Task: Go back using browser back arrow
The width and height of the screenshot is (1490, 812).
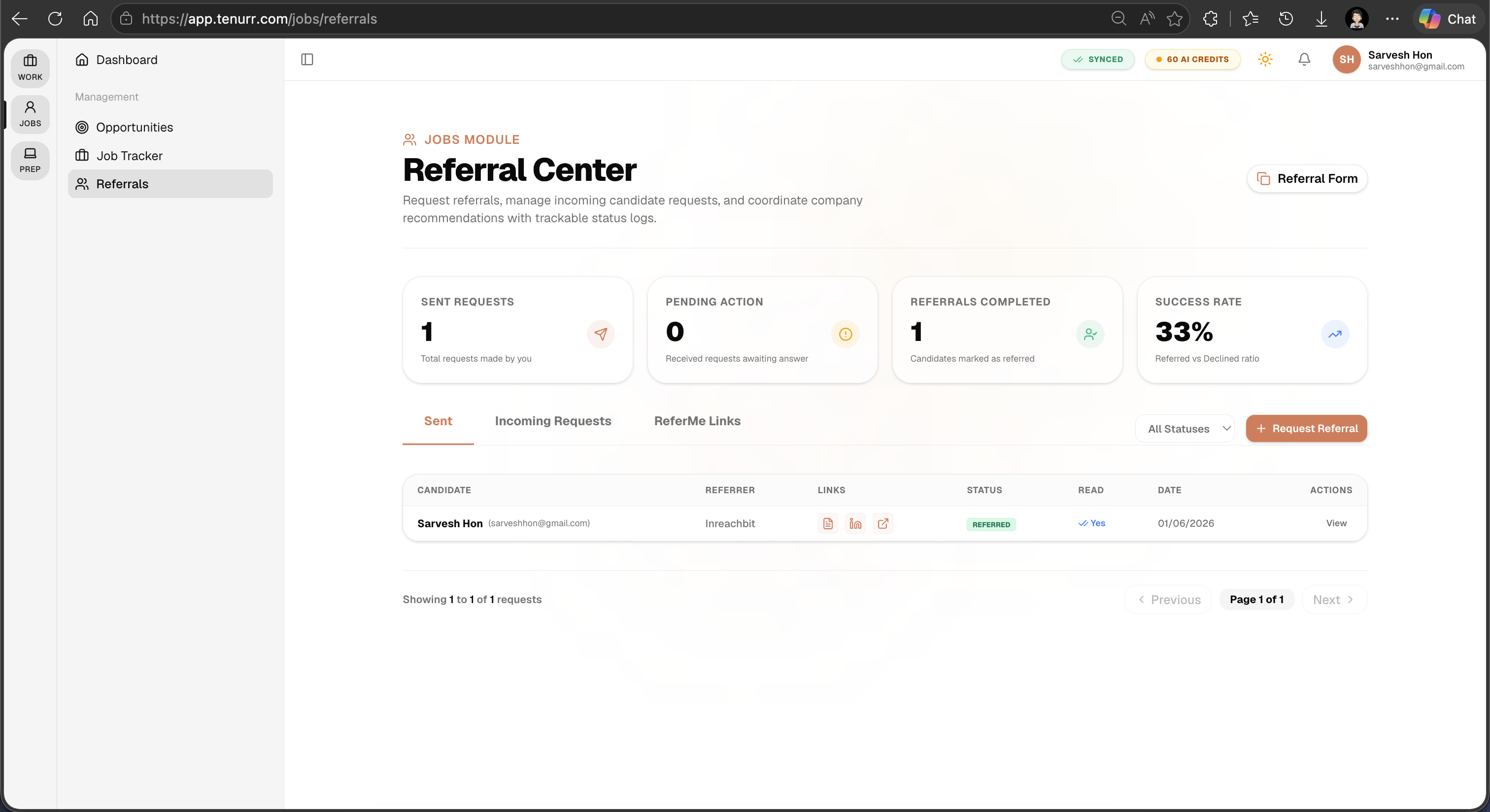Action: pyautogui.click(x=20, y=19)
